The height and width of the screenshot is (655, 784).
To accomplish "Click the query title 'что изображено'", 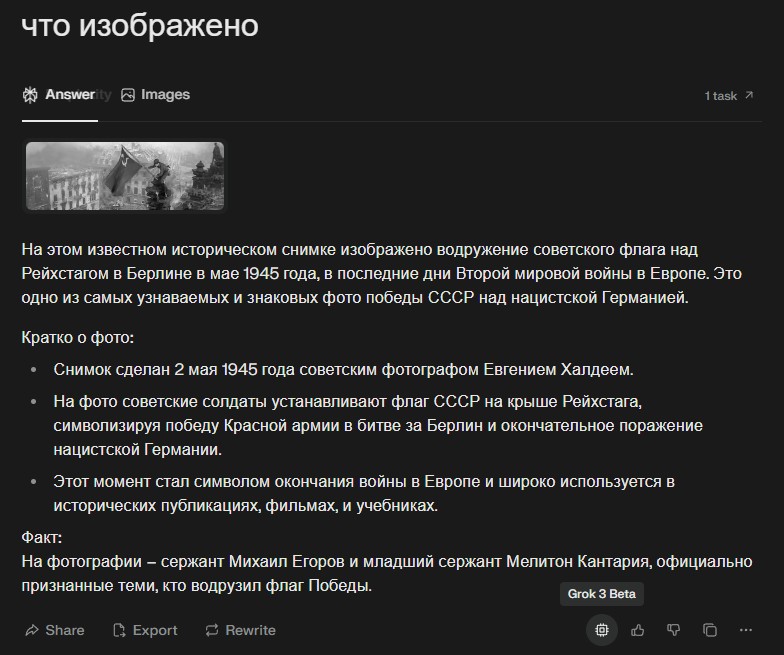I will click(x=140, y=25).
